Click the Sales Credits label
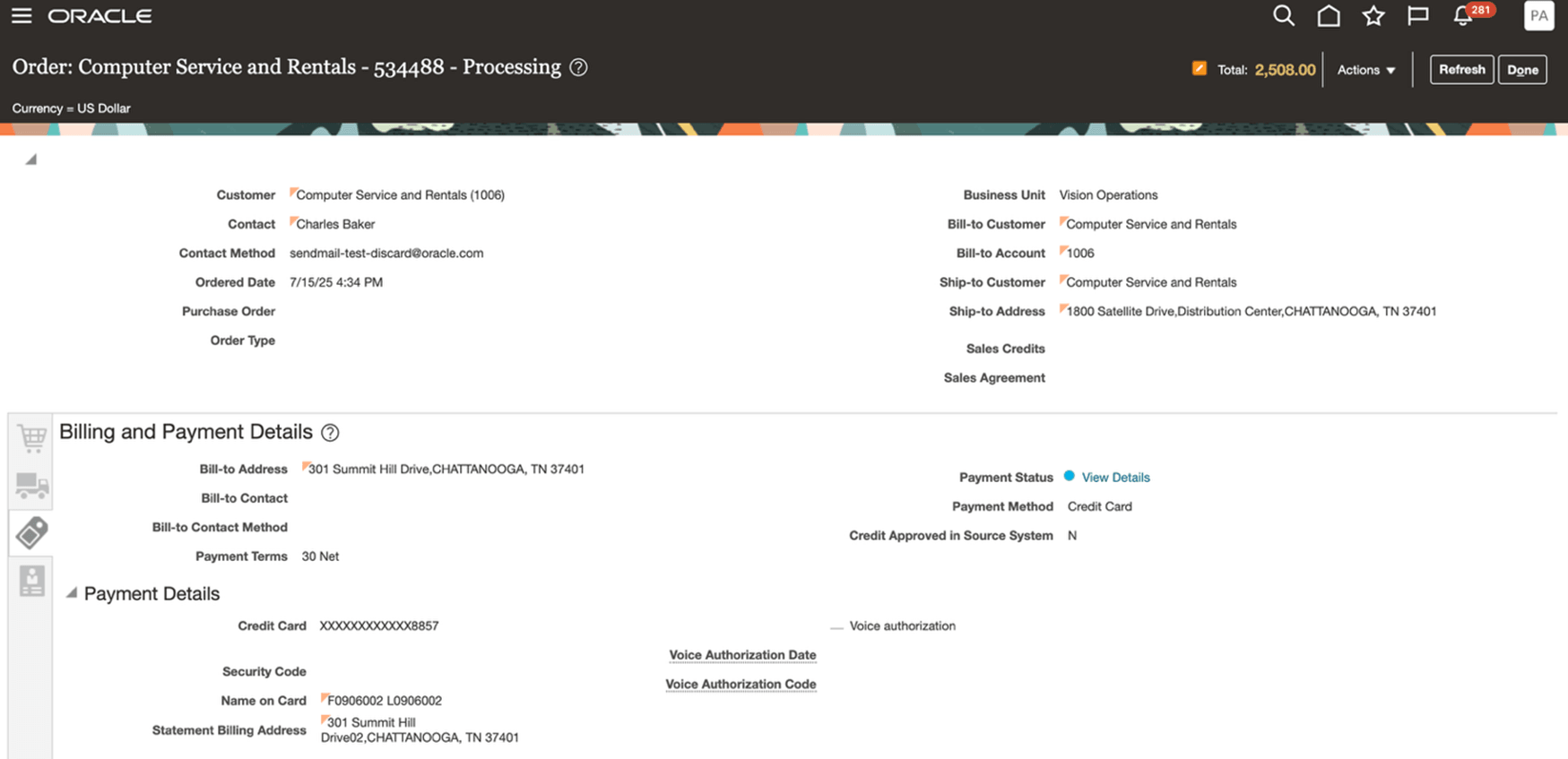The width and height of the screenshot is (1568, 759). click(x=1006, y=349)
